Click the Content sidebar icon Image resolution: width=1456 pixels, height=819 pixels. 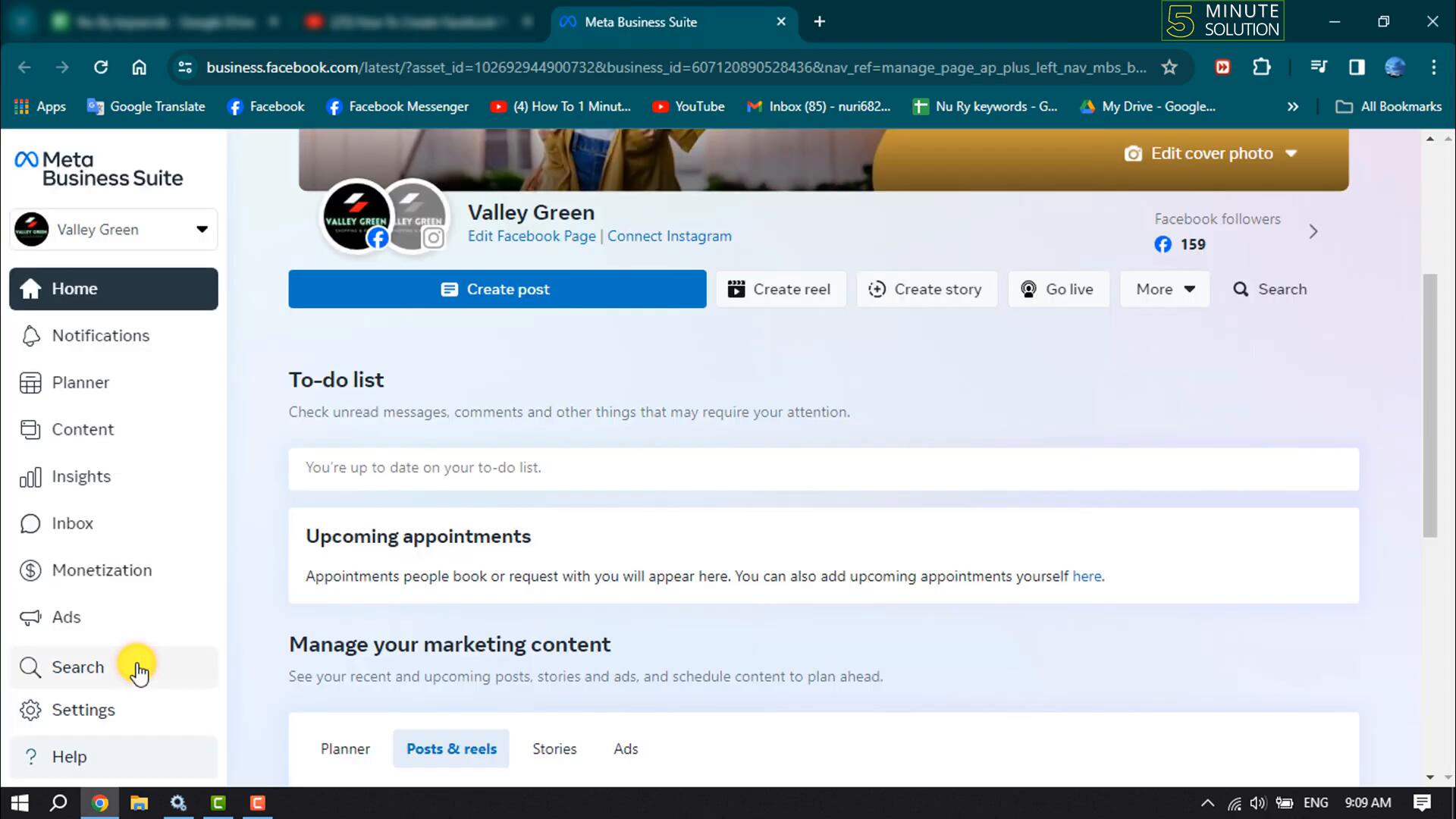tap(30, 430)
